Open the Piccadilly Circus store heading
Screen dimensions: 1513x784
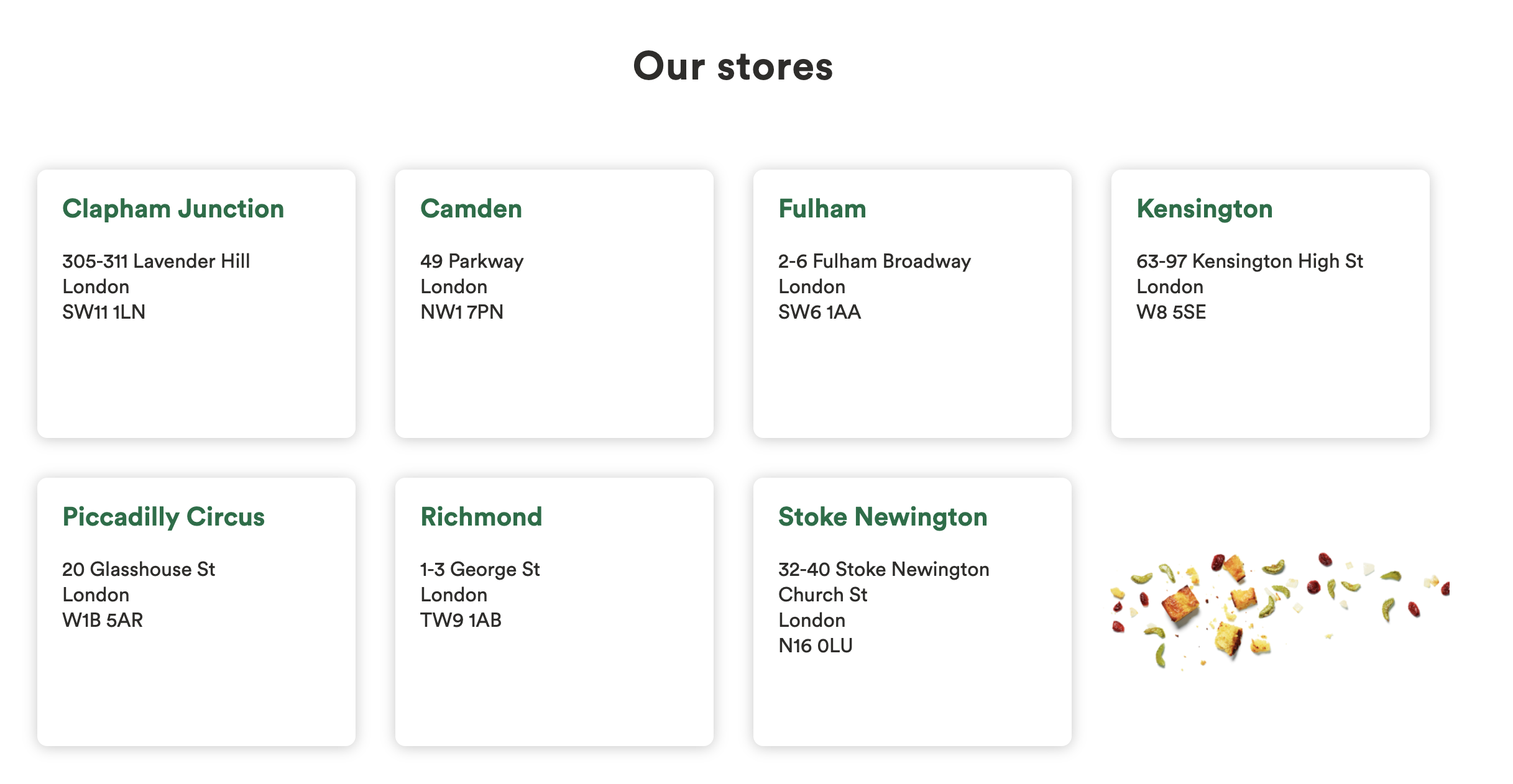point(163,517)
